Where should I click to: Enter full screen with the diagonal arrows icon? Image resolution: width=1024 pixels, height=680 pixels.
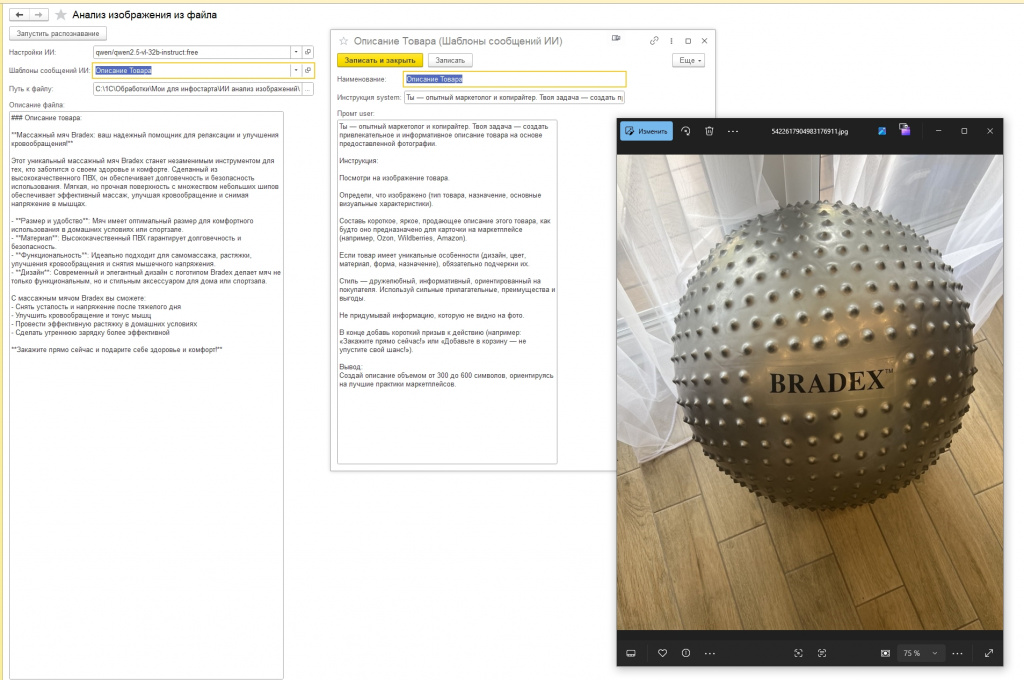(x=989, y=653)
